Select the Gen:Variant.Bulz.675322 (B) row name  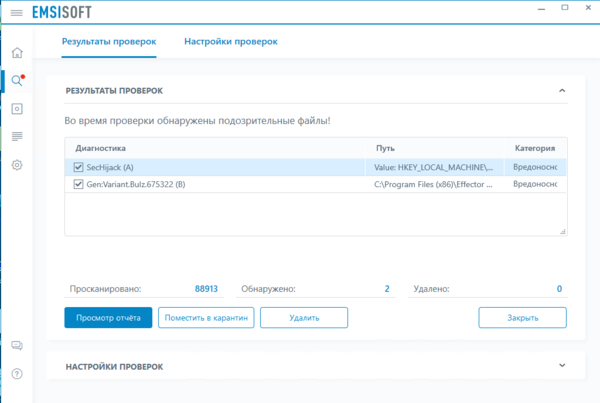[136, 184]
